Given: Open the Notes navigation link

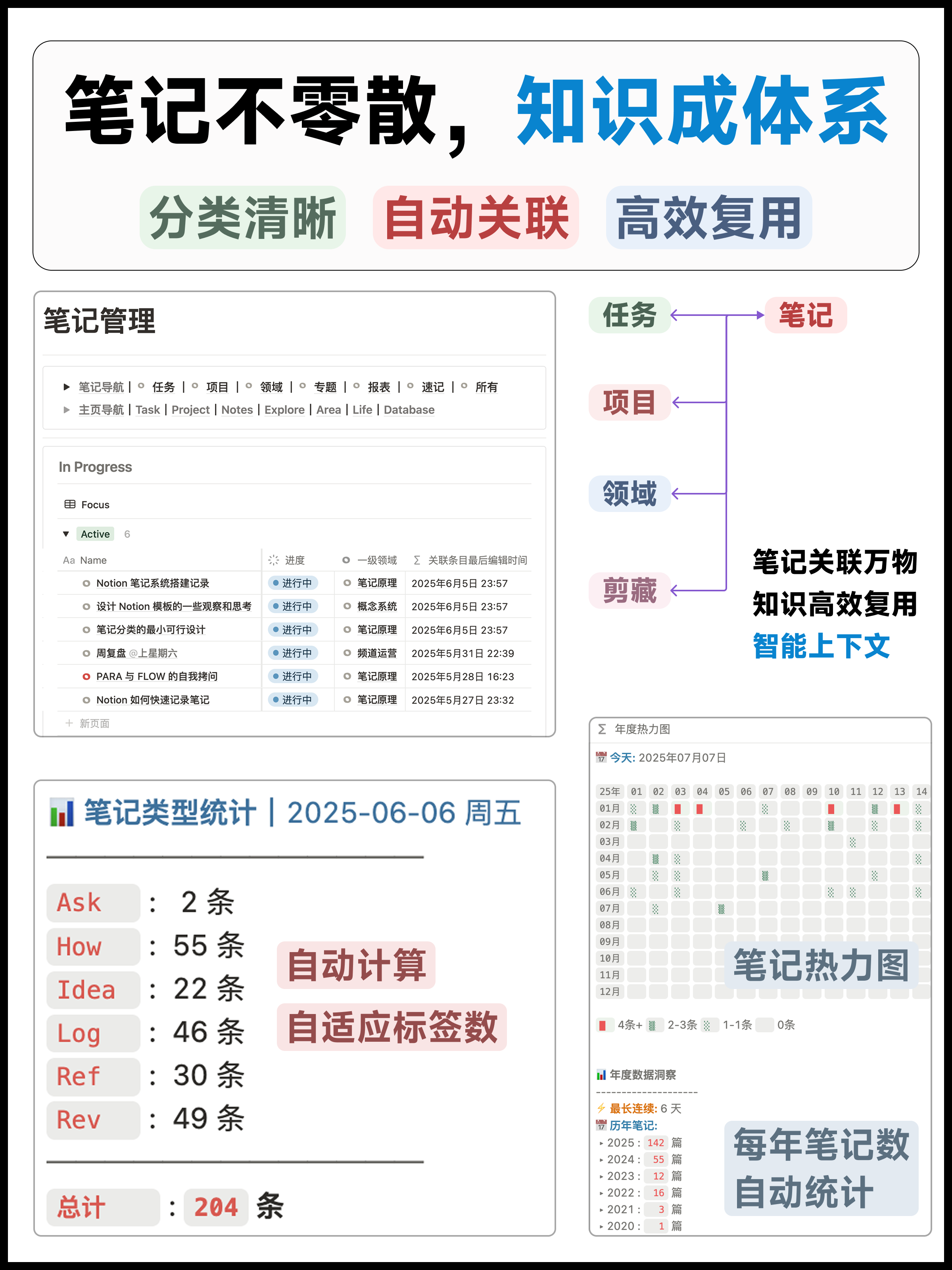Looking at the screenshot, I should click(237, 410).
